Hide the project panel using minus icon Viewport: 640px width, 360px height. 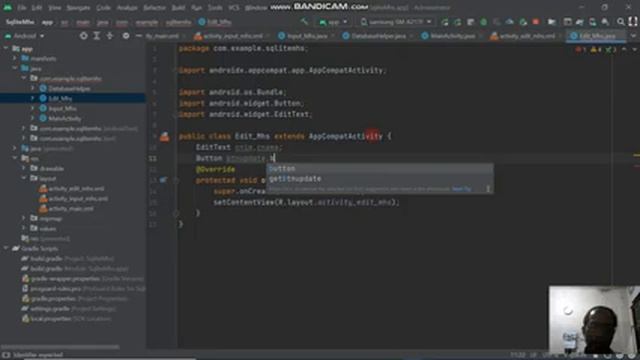point(139,36)
